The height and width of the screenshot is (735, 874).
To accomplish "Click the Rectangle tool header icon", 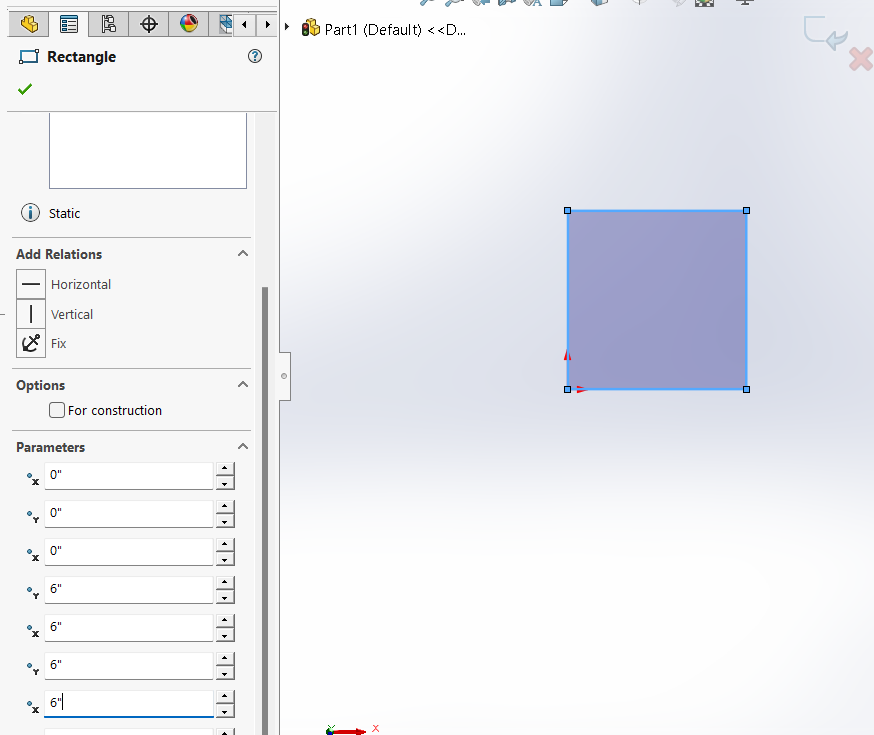I will click(29, 56).
